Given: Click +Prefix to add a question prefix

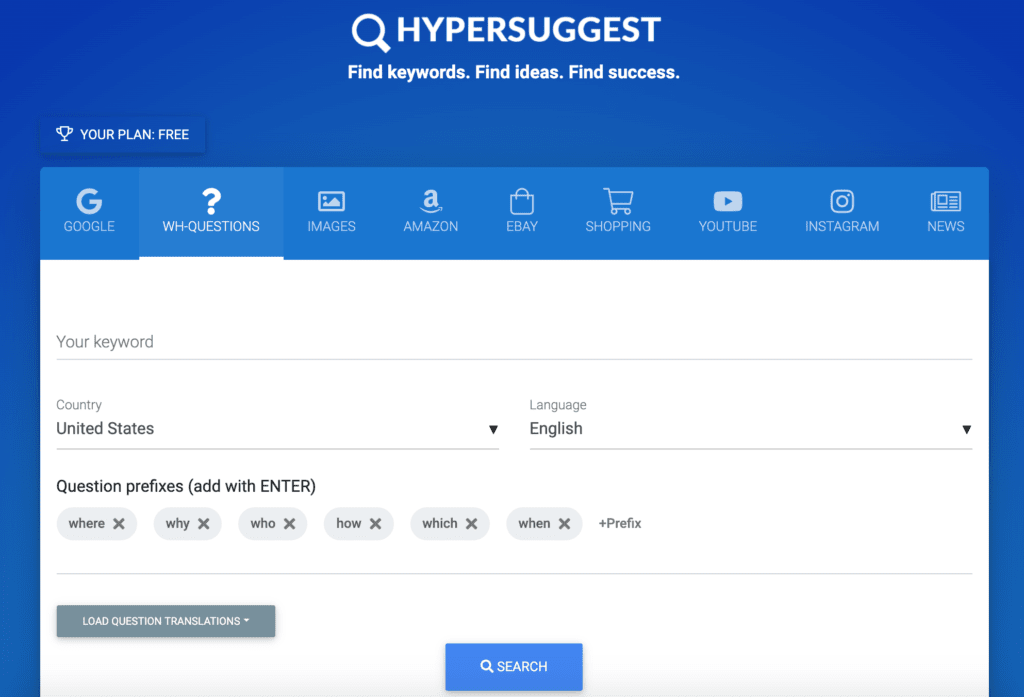Looking at the screenshot, I should coord(620,523).
